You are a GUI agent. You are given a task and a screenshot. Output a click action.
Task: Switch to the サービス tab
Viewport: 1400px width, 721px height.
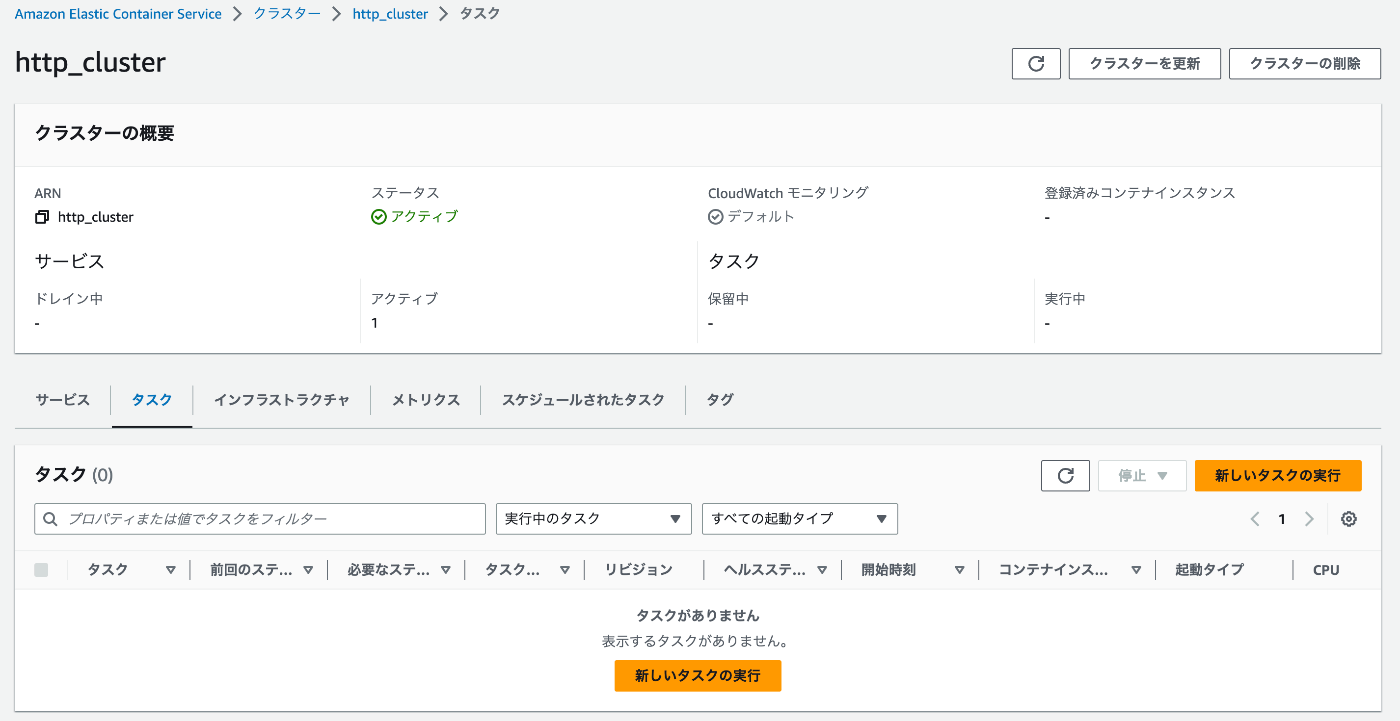pyautogui.click(x=63, y=400)
